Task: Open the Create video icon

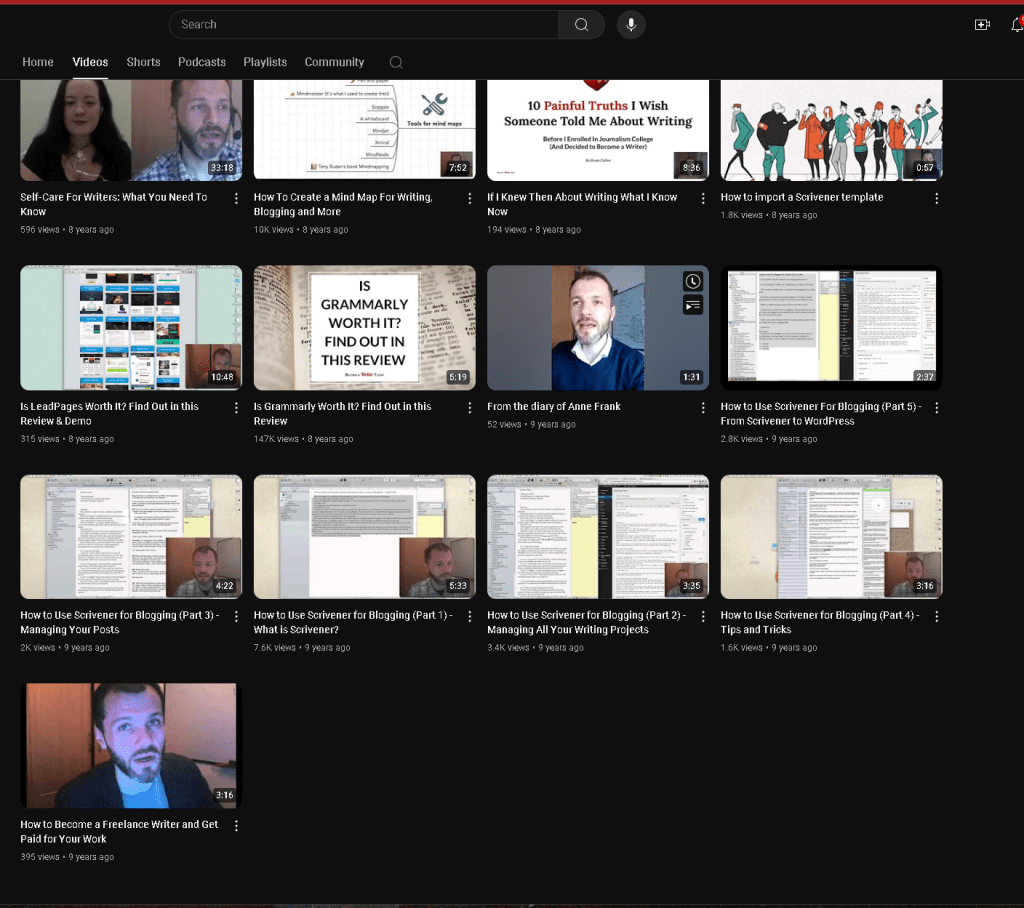Action: [x=982, y=25]
